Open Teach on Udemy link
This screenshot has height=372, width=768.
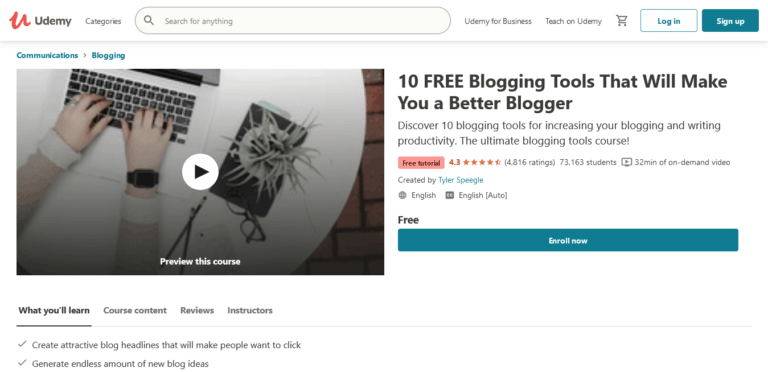(x=574, y=21)
